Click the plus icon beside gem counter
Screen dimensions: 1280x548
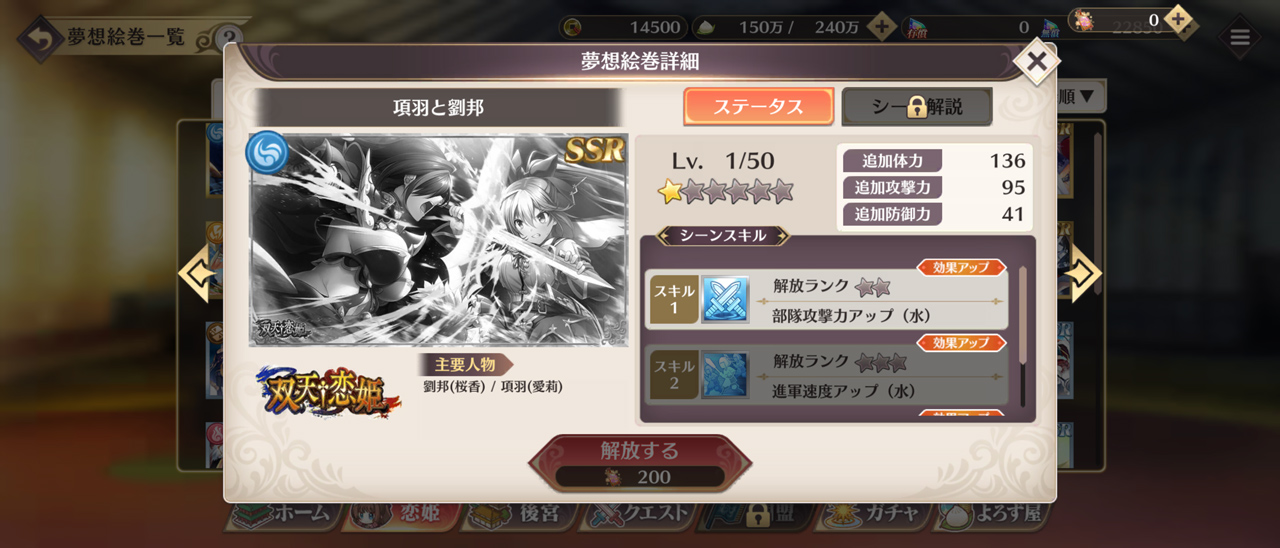[x=1178, y=19]
